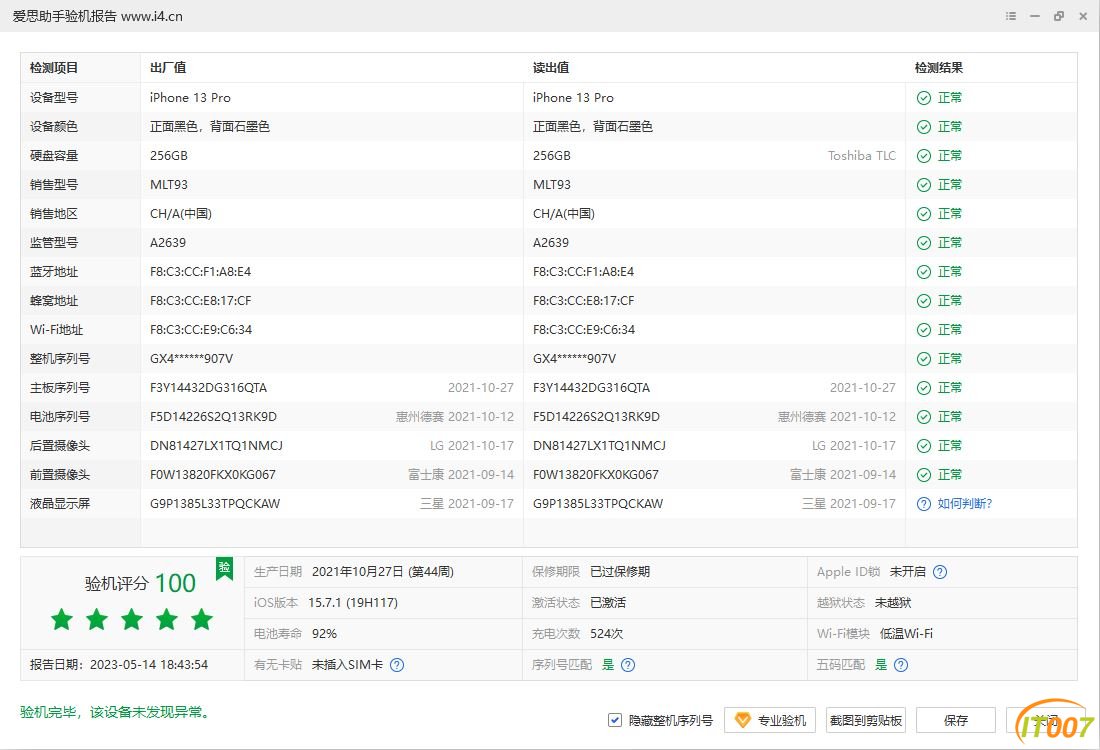
Task: Click read-out 主板序列号 F3Y14432DG316QTA
Action: point(591,388)
